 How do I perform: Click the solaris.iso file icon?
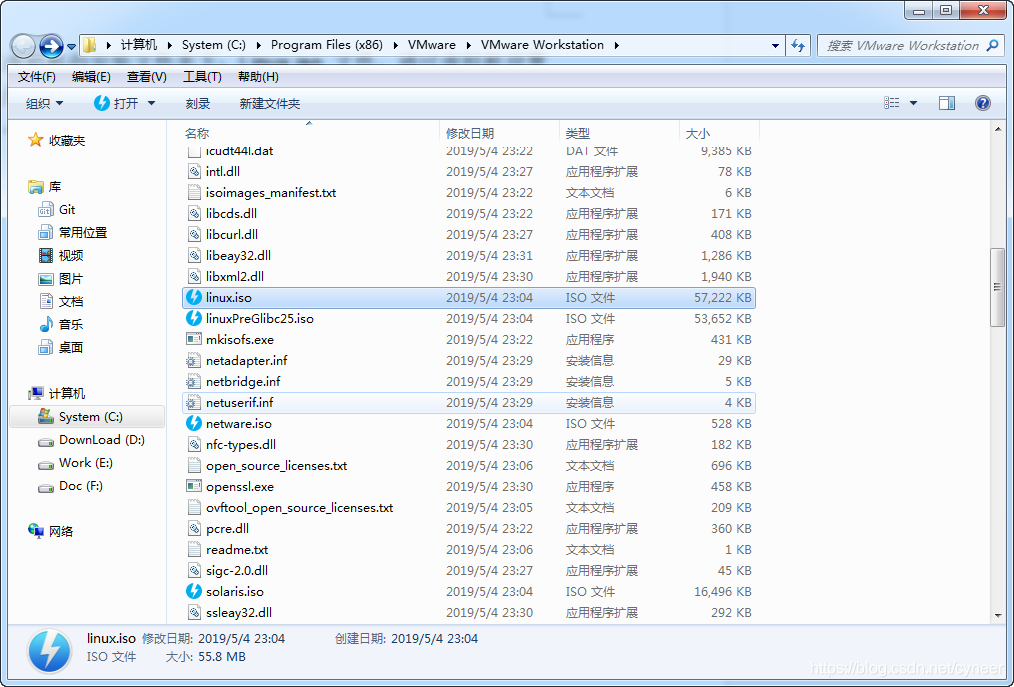tap(193, 591)
